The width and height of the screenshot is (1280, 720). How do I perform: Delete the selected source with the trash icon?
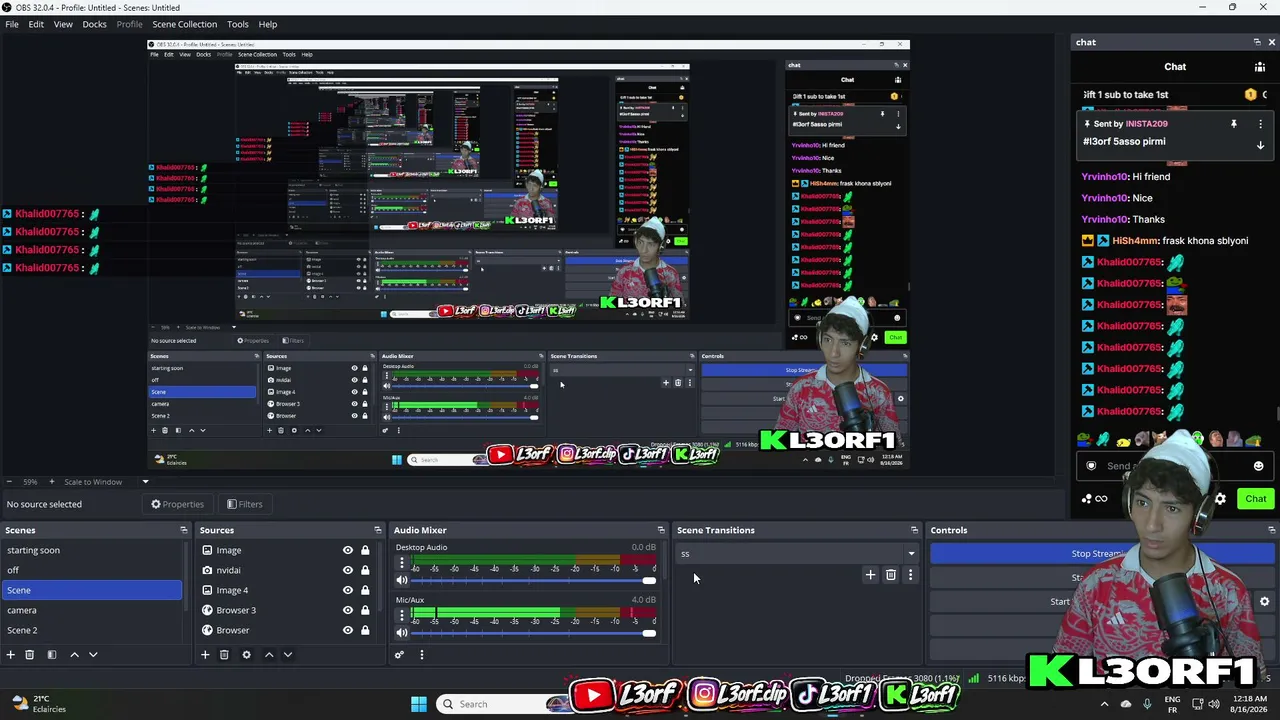point(224,655)
